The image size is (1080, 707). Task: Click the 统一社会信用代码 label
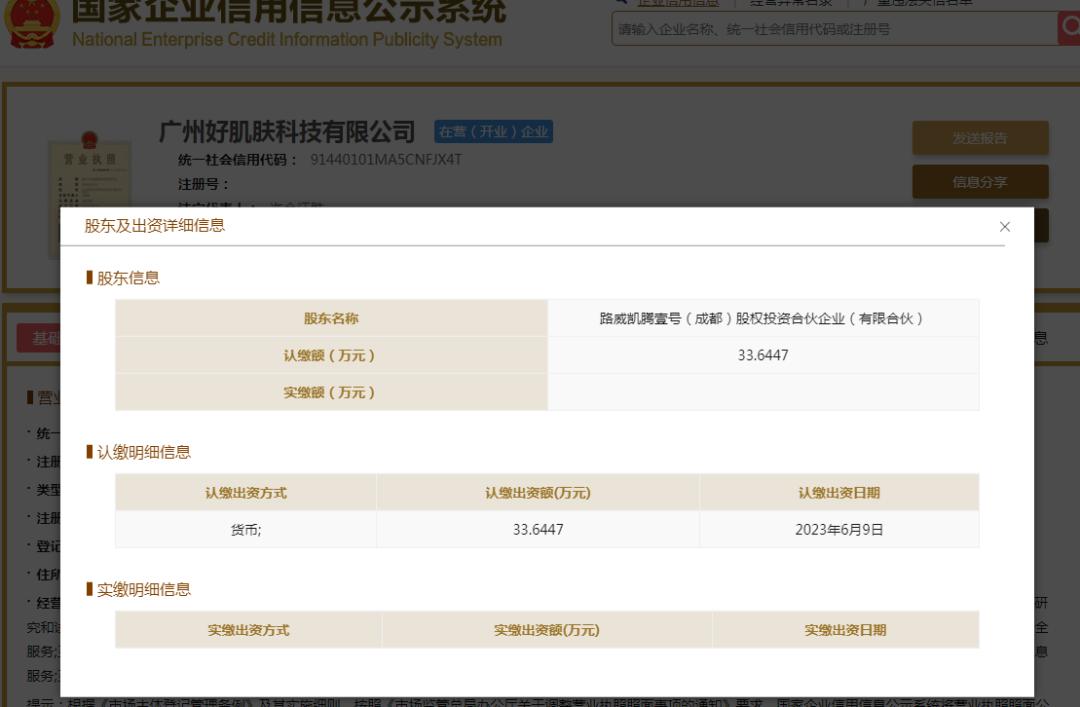pyautogui.click(x=237, y=160)
